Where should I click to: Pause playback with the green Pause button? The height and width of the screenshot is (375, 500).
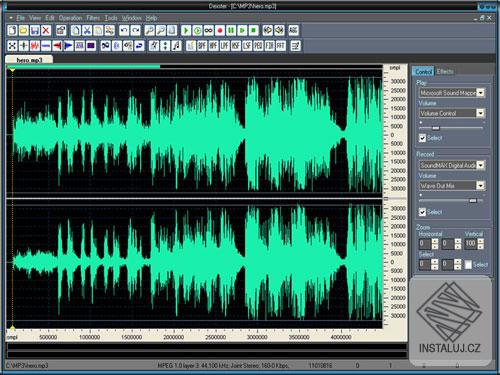(231, 30)
